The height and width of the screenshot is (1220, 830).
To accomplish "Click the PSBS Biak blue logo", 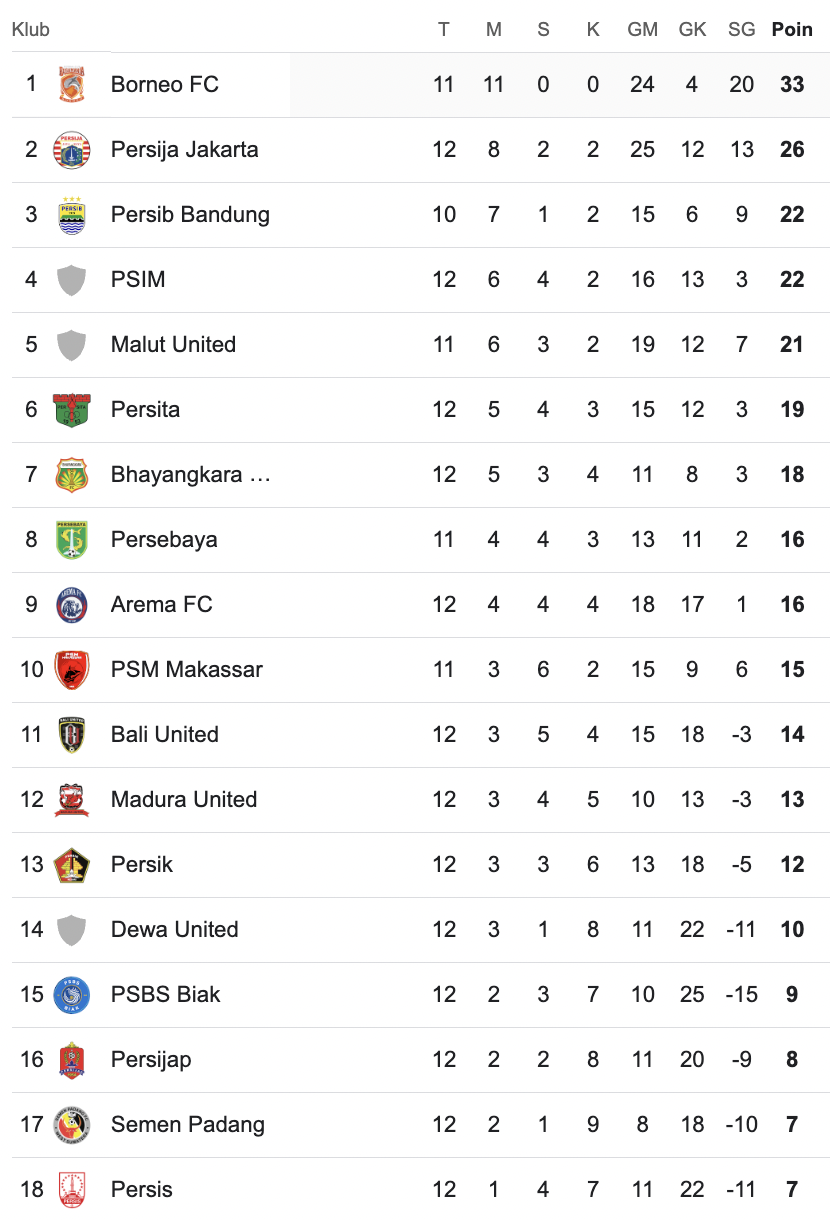I will click(x=71, y=995).
